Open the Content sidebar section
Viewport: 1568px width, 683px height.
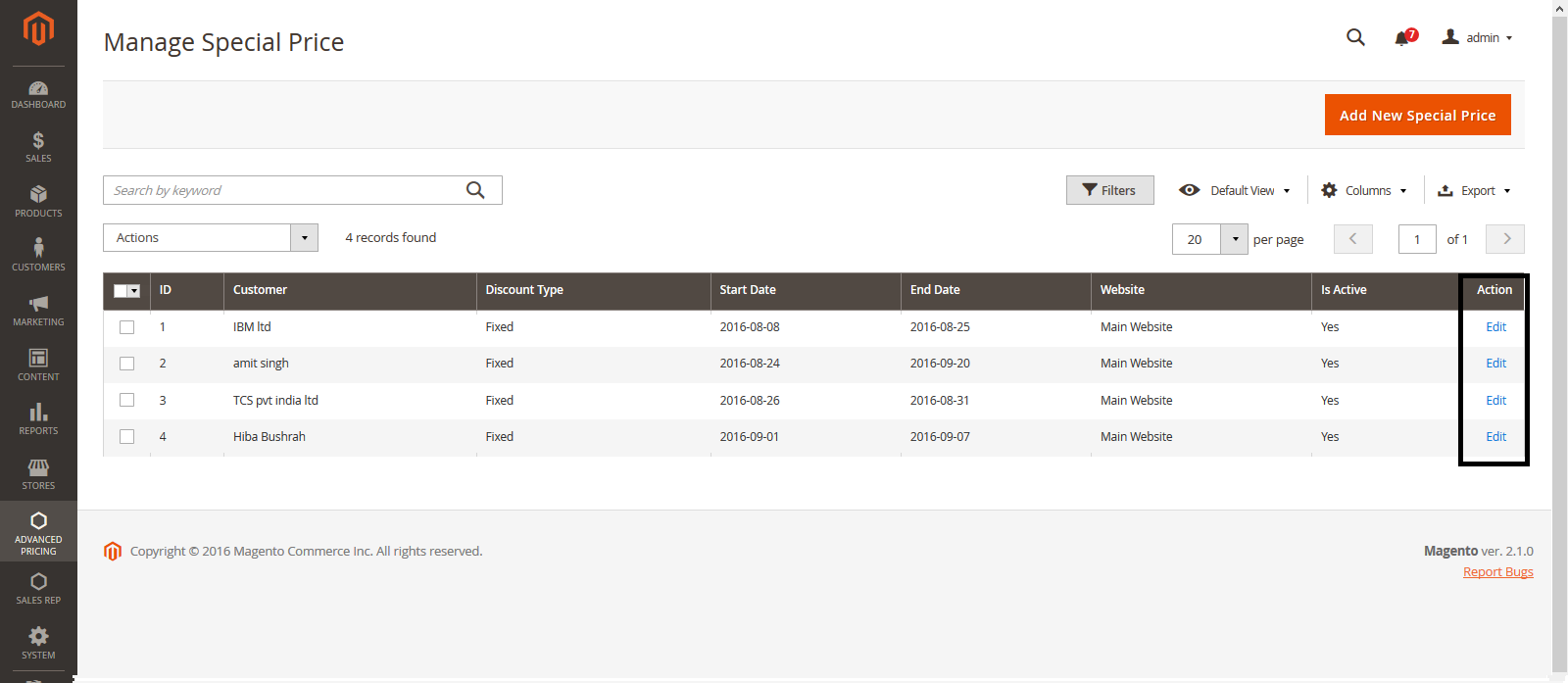38,365
